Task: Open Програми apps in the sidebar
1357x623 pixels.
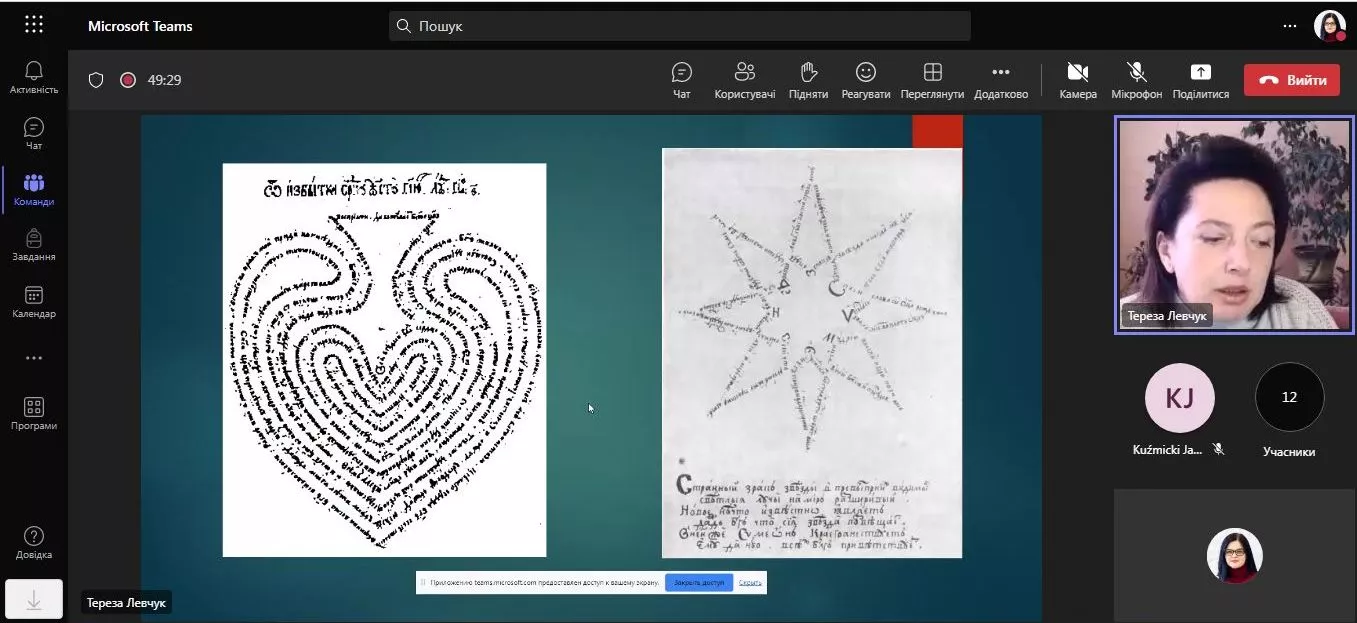Action: [34, 413]
